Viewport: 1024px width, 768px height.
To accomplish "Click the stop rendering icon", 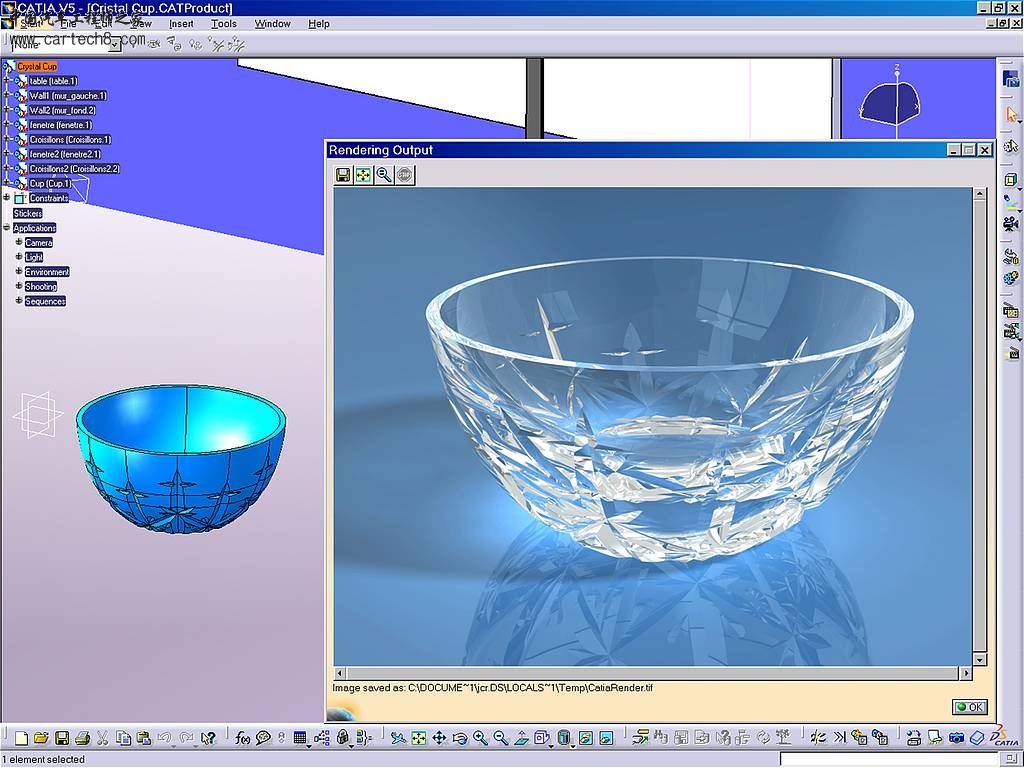I will point(405,174).
